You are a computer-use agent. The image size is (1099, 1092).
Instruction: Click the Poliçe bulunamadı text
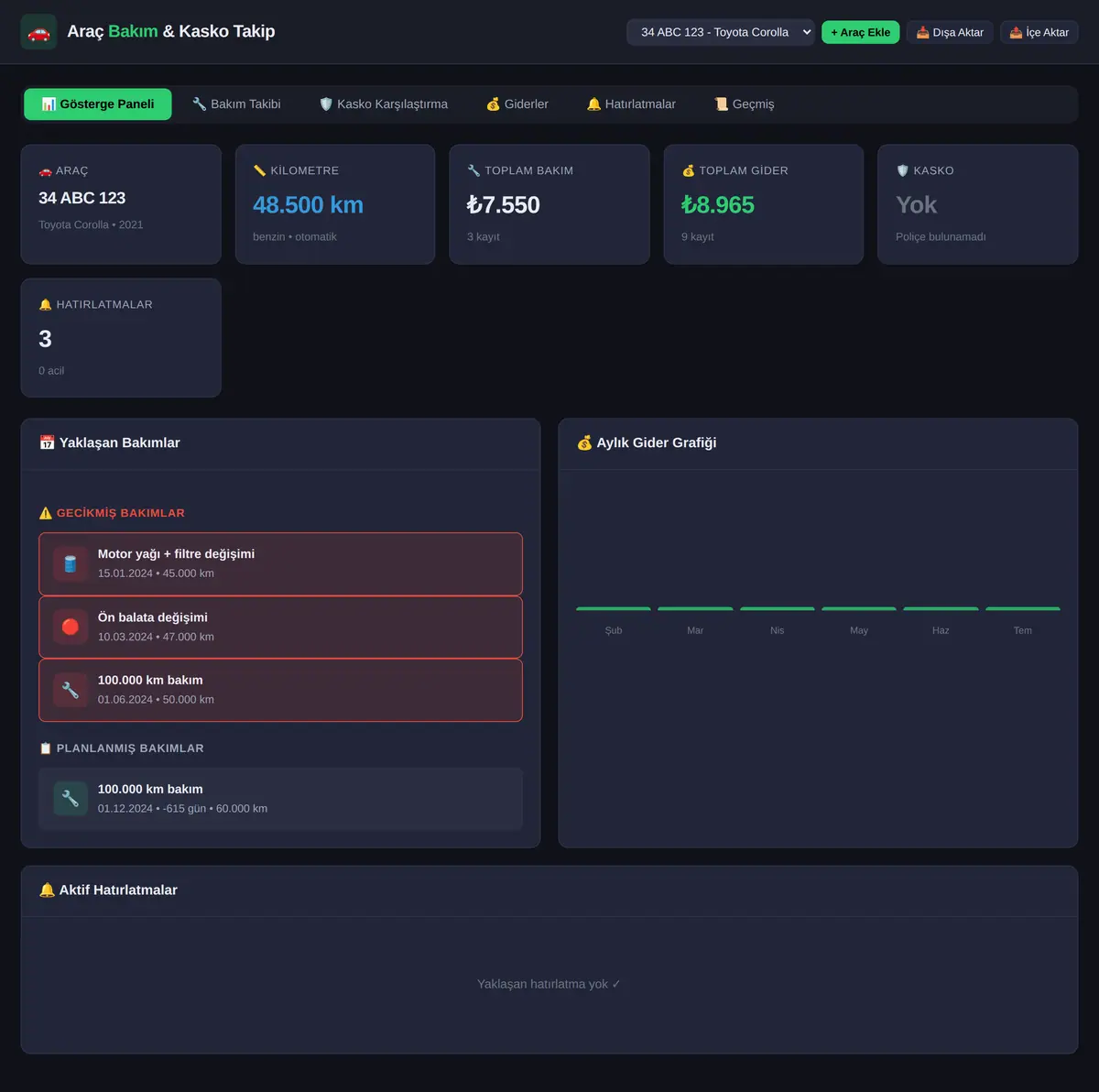pos(941,237)
